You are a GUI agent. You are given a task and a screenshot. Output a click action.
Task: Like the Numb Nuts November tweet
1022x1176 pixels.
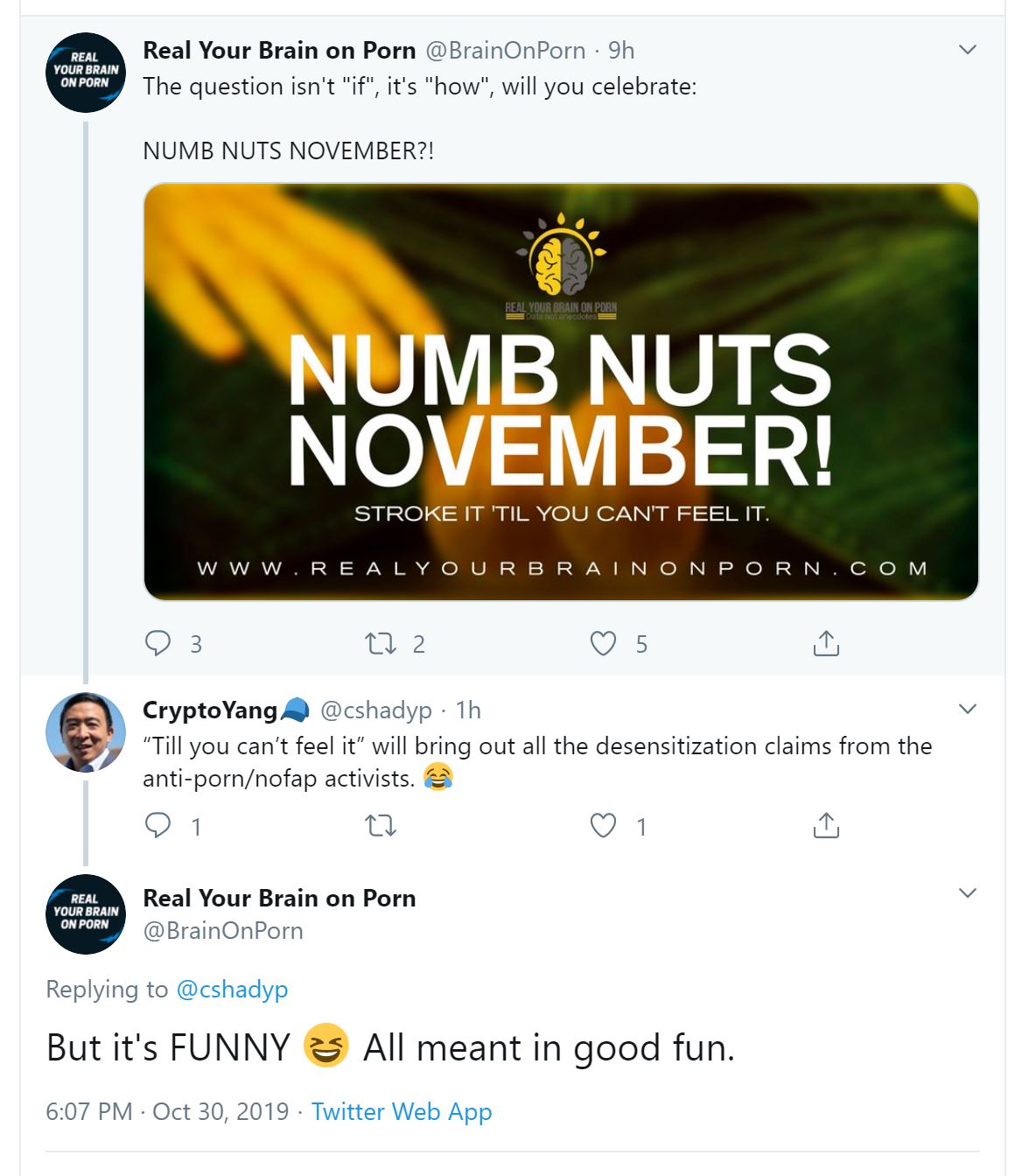[603, 644]
